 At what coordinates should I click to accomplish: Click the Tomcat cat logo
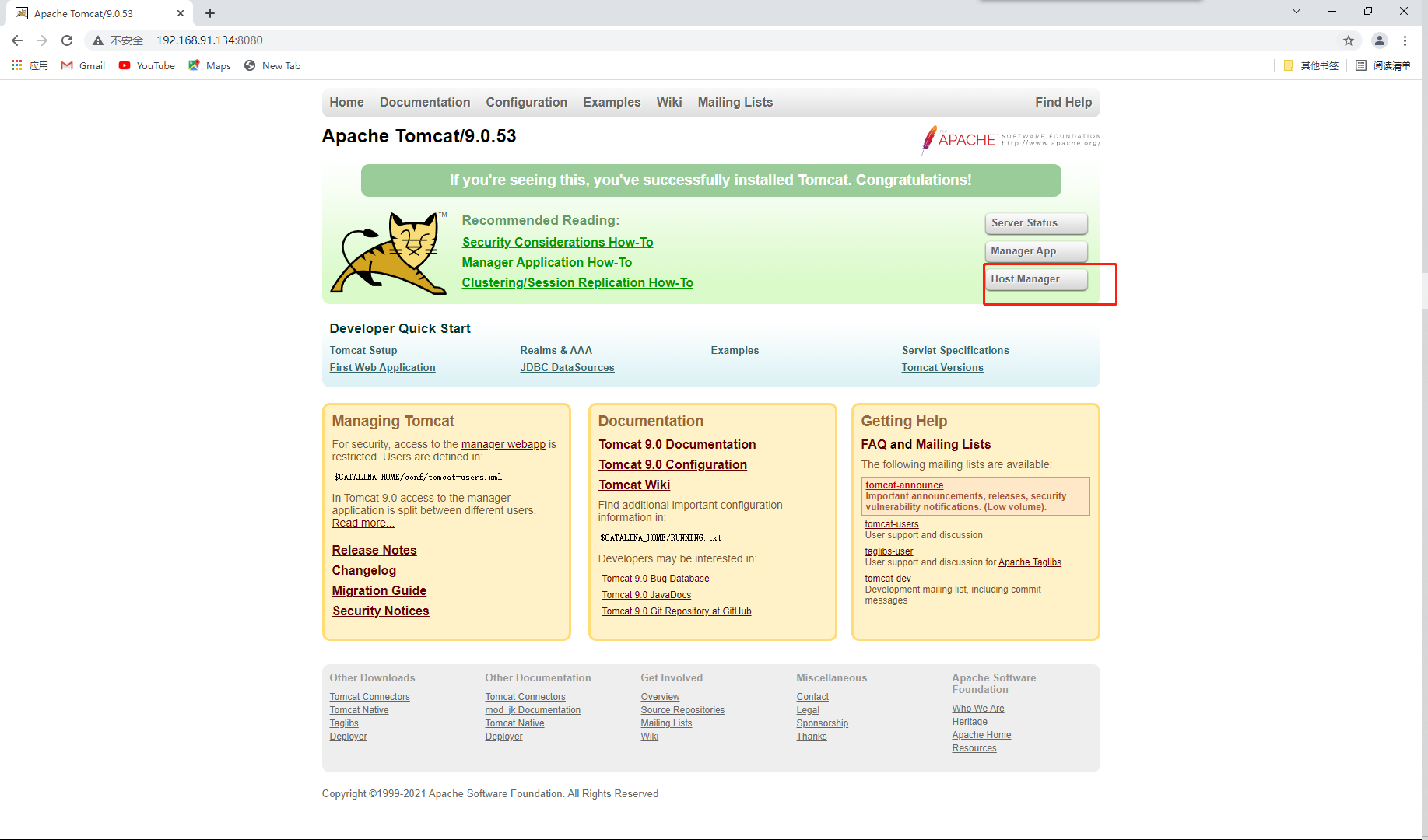(389, 253)
